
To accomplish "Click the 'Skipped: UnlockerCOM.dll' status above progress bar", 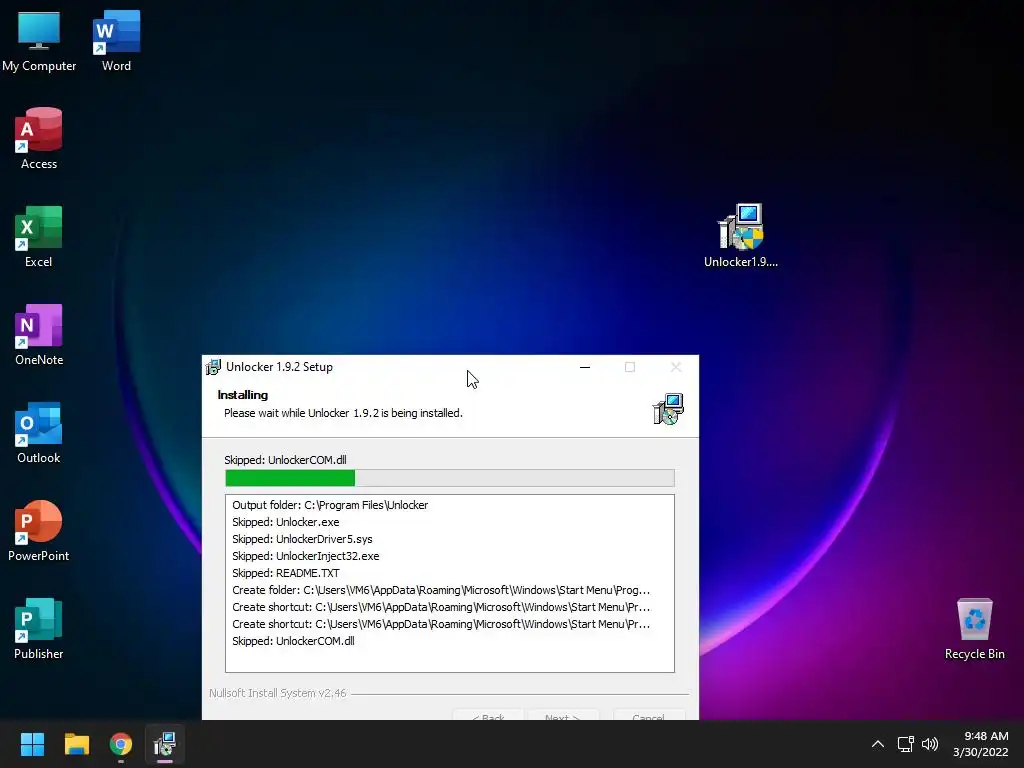I will 285,460.
